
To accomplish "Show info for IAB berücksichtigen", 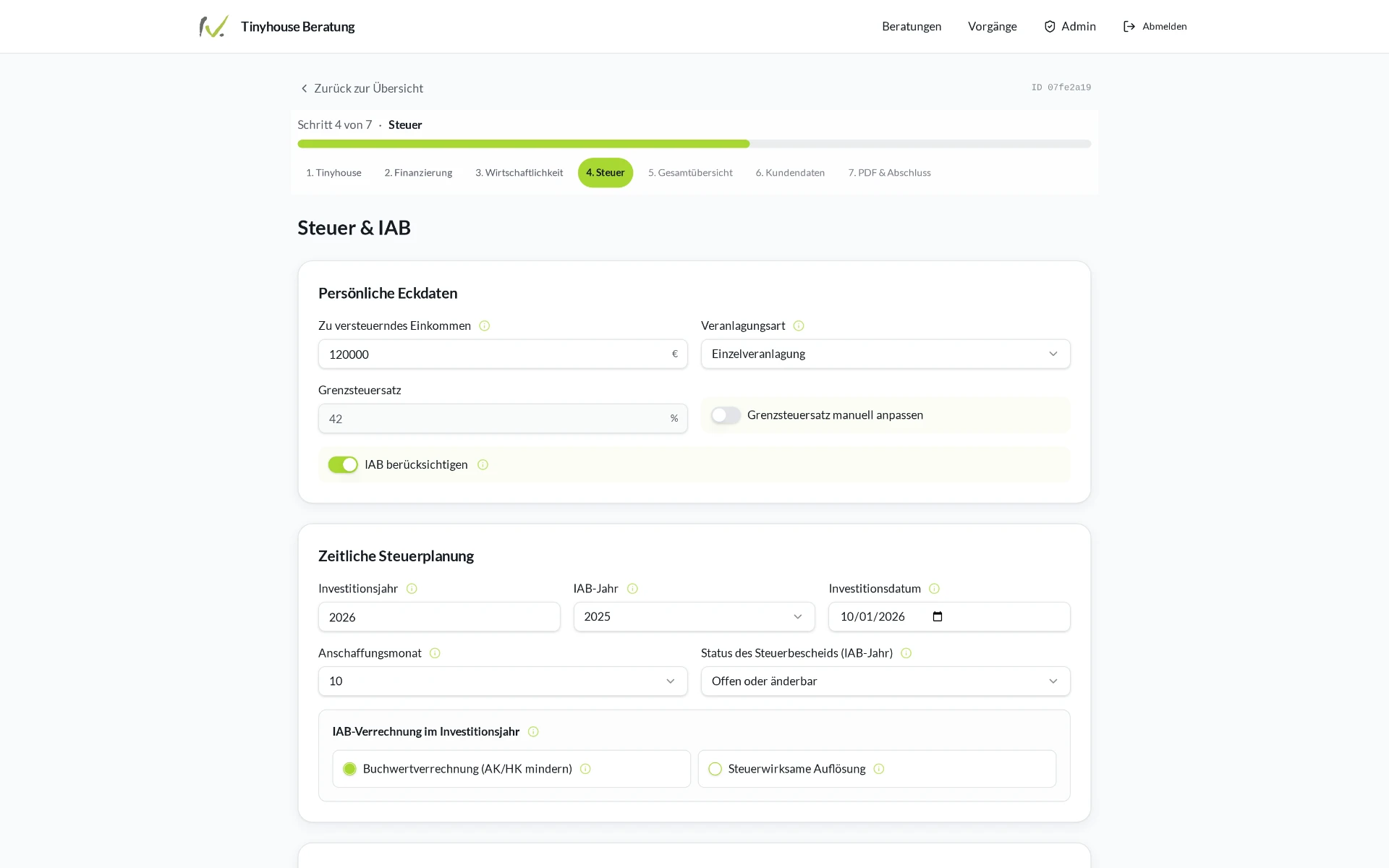I will click(483, 464).
